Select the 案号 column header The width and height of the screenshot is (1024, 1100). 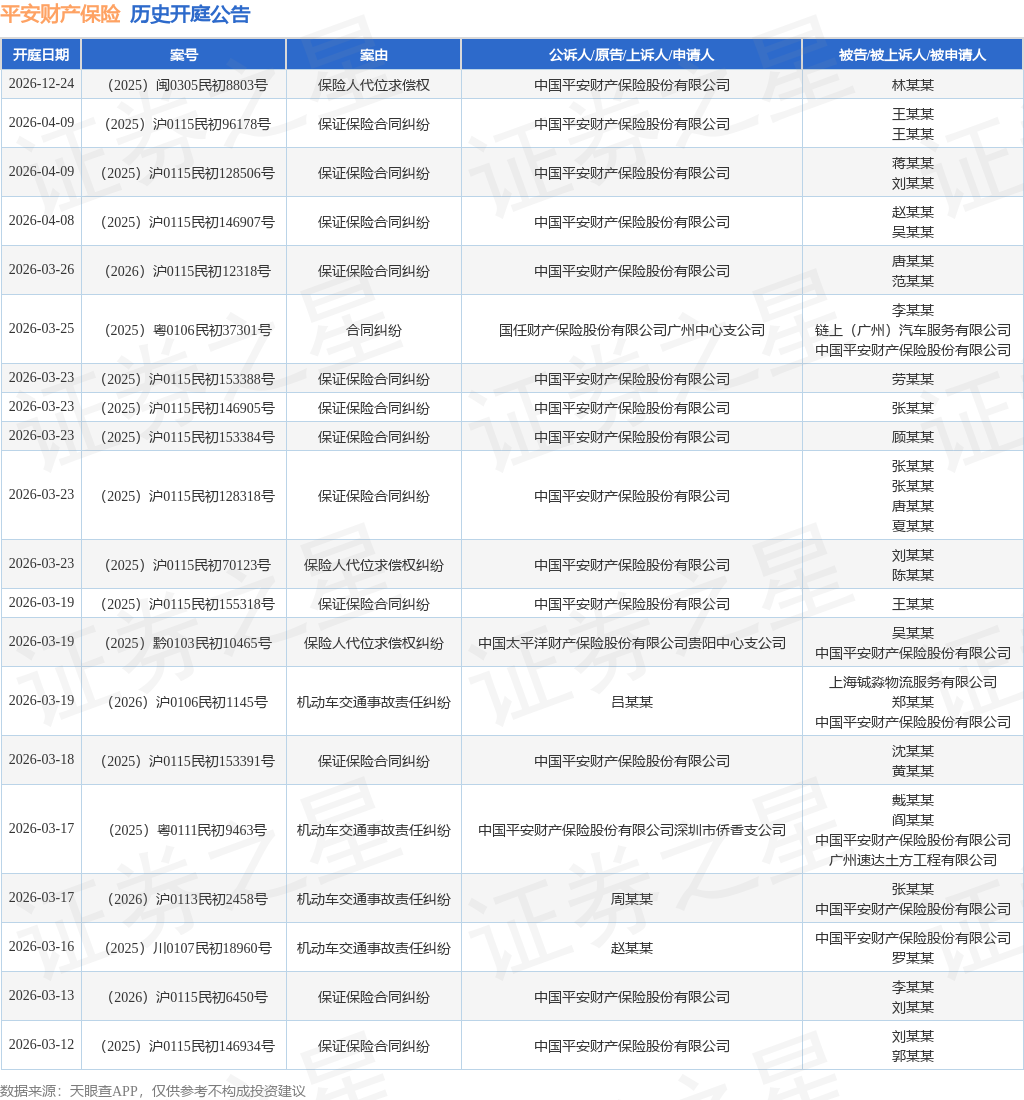(x=184, y=55)
